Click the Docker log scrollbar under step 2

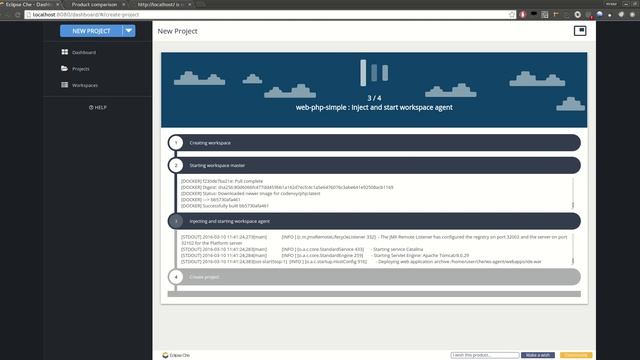573,193
